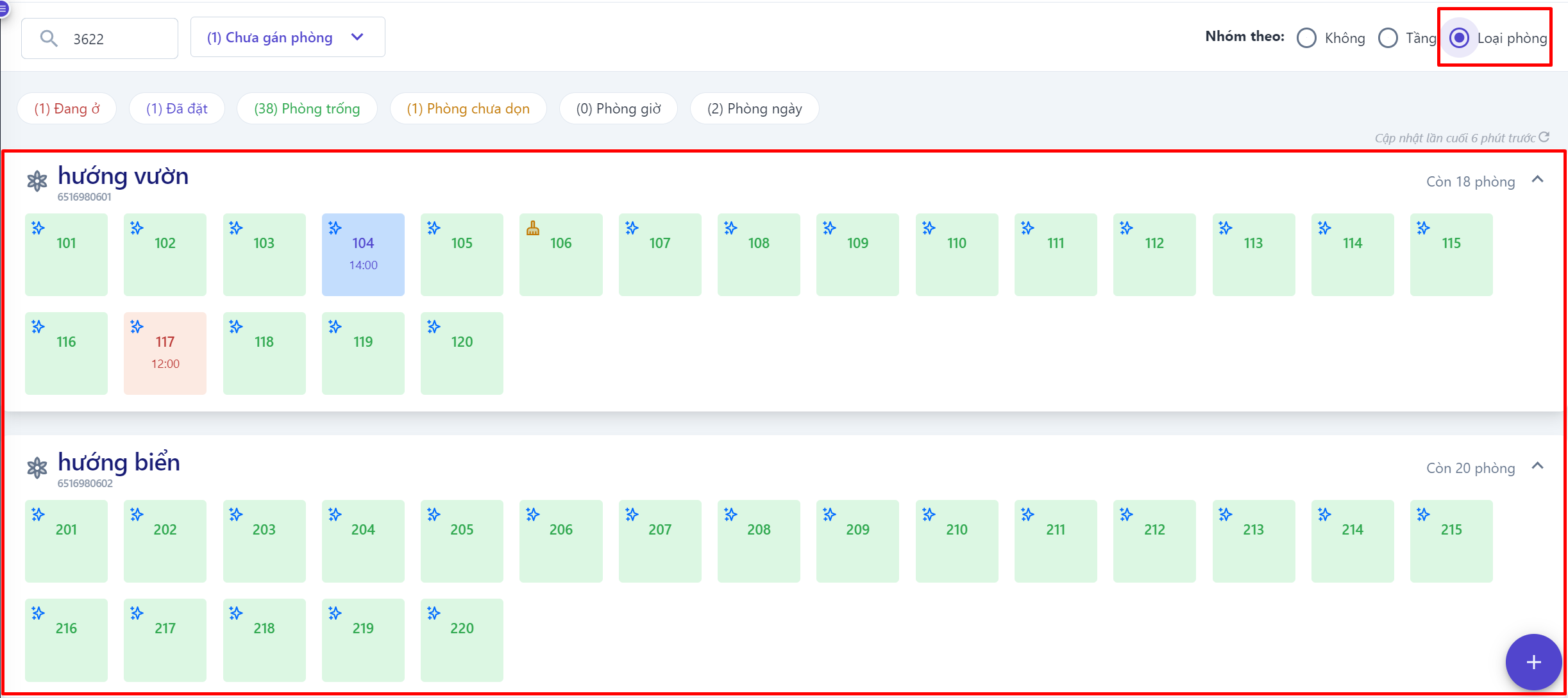Click the (2) Phòng ngày filter
This screenshot has height=698, width=1568.
[x=754, y=108]
